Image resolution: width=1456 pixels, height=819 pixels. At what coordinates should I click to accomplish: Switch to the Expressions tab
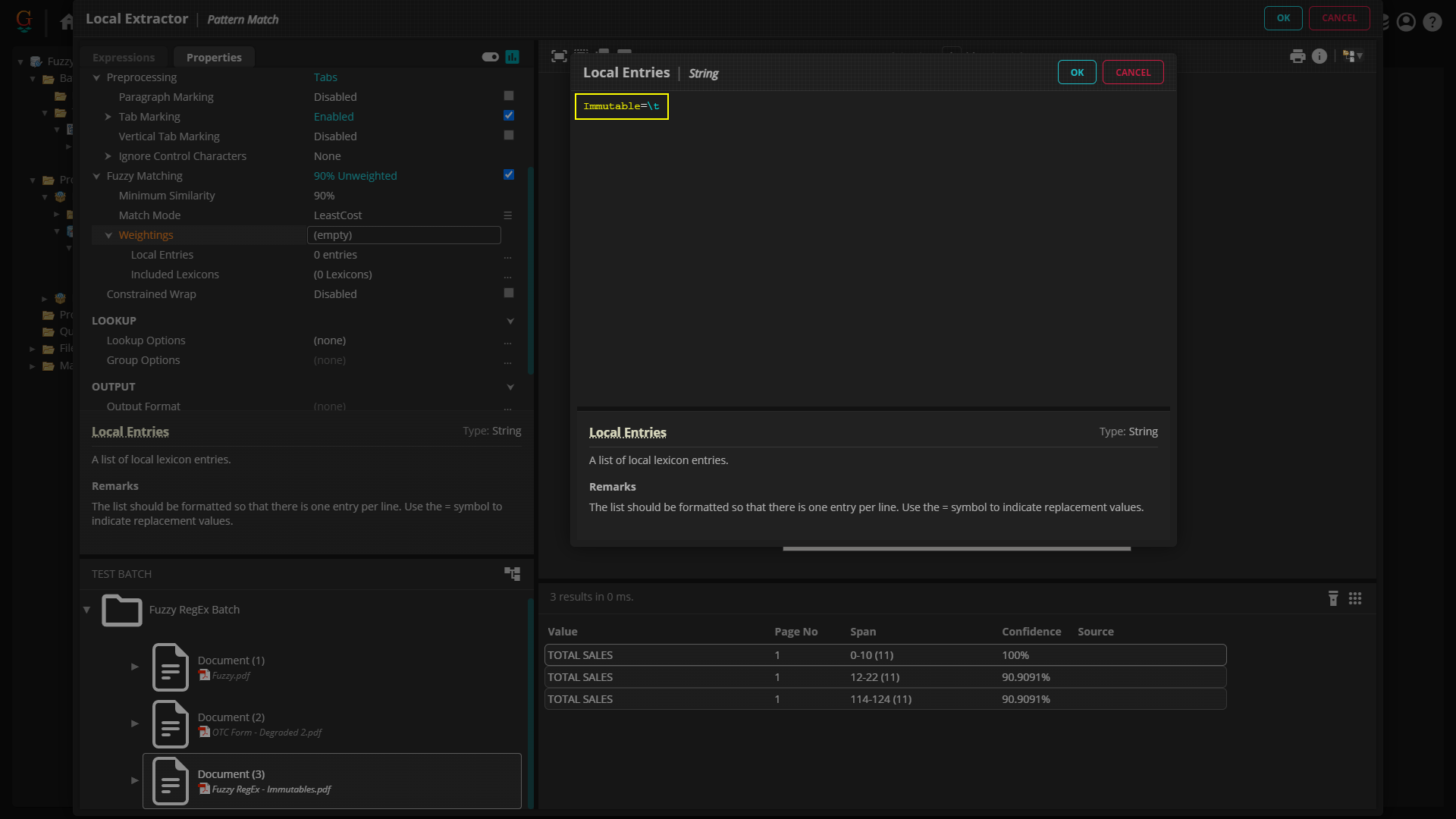pos(124,58)
